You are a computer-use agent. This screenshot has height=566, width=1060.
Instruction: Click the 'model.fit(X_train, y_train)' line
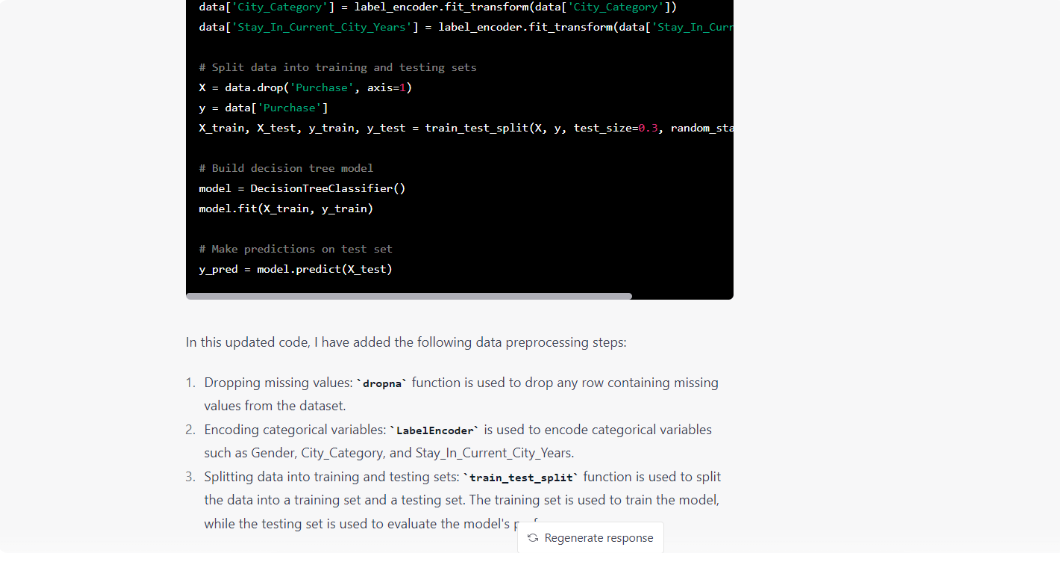pyautogui.click(x=286, y=209)
